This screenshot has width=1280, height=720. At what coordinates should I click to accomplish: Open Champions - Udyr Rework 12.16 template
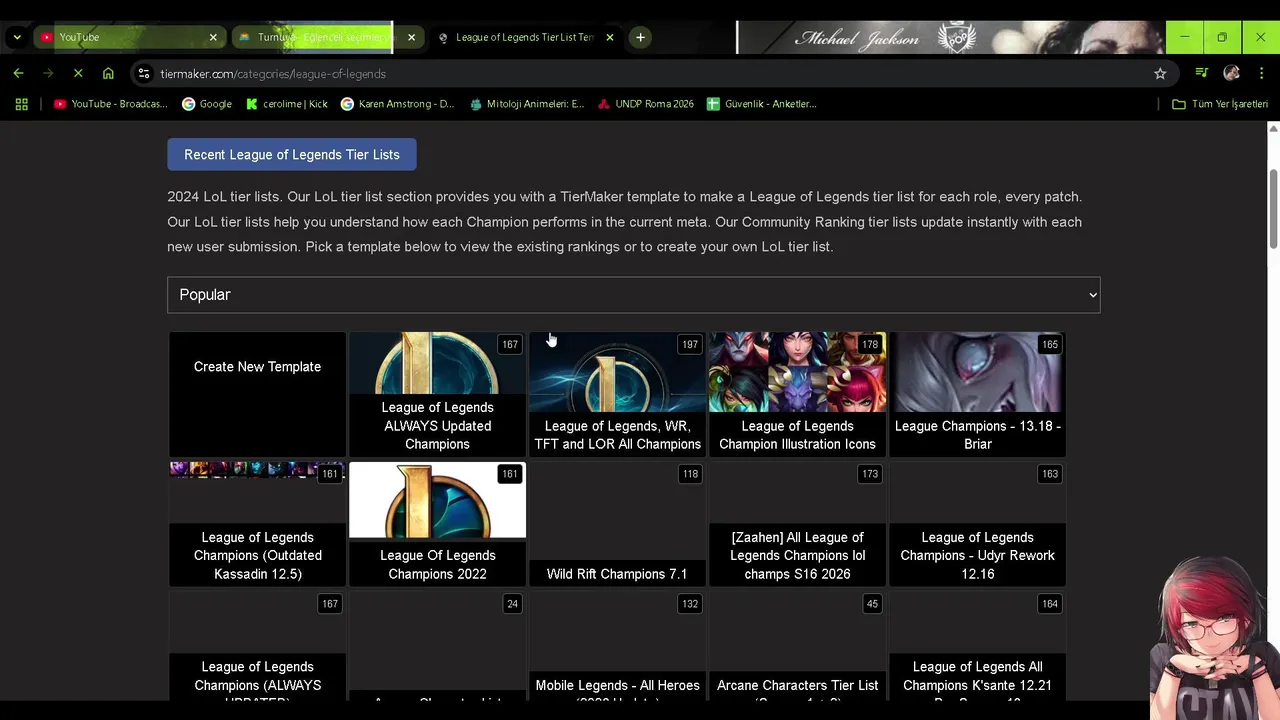tap(977, 524)
